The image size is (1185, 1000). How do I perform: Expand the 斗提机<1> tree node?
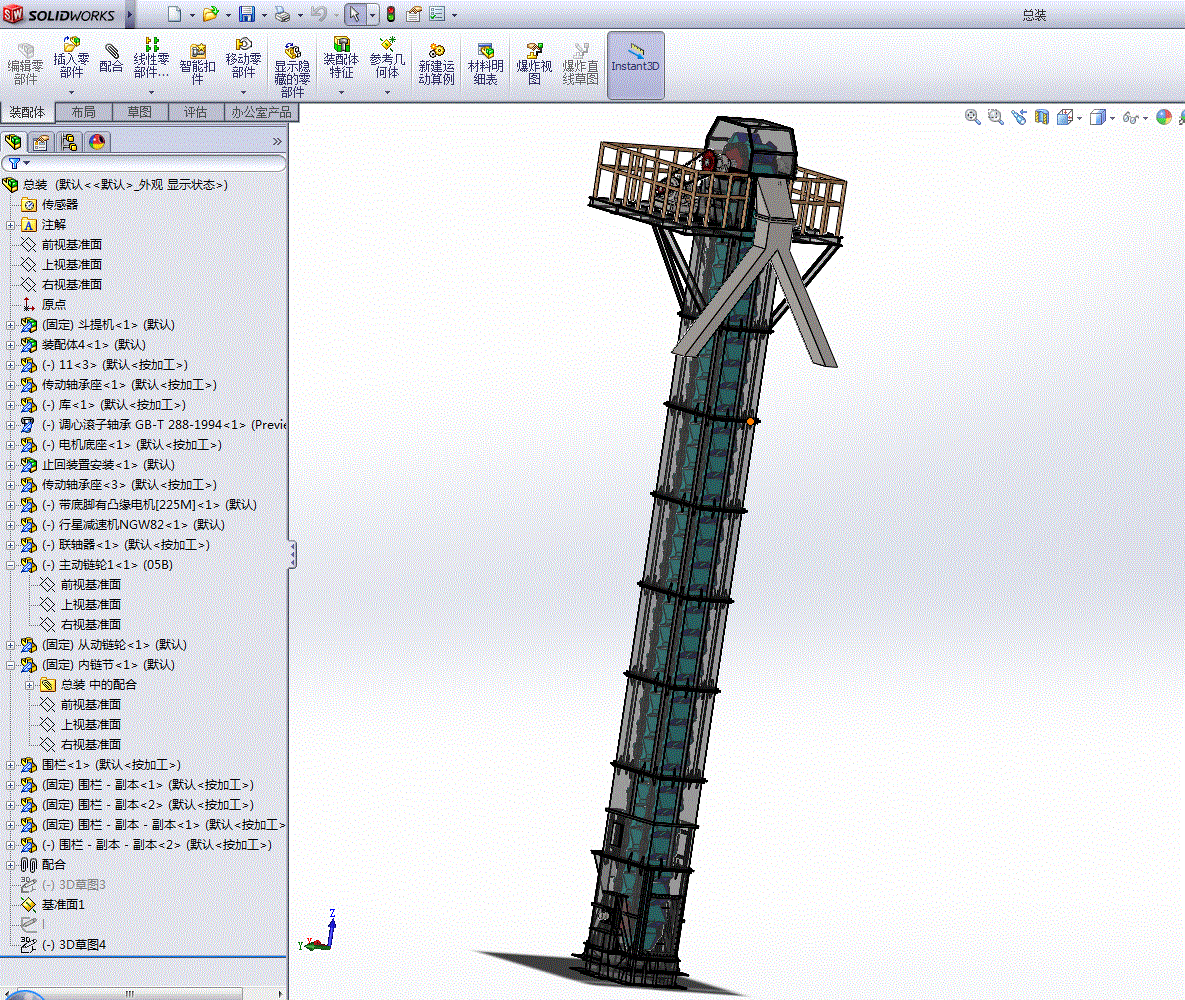tap(11, 325)
